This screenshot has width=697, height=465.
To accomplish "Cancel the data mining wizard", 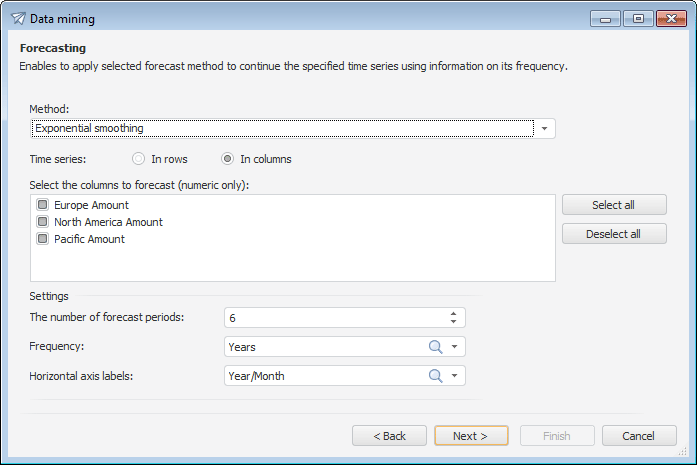I will [638, 436].
